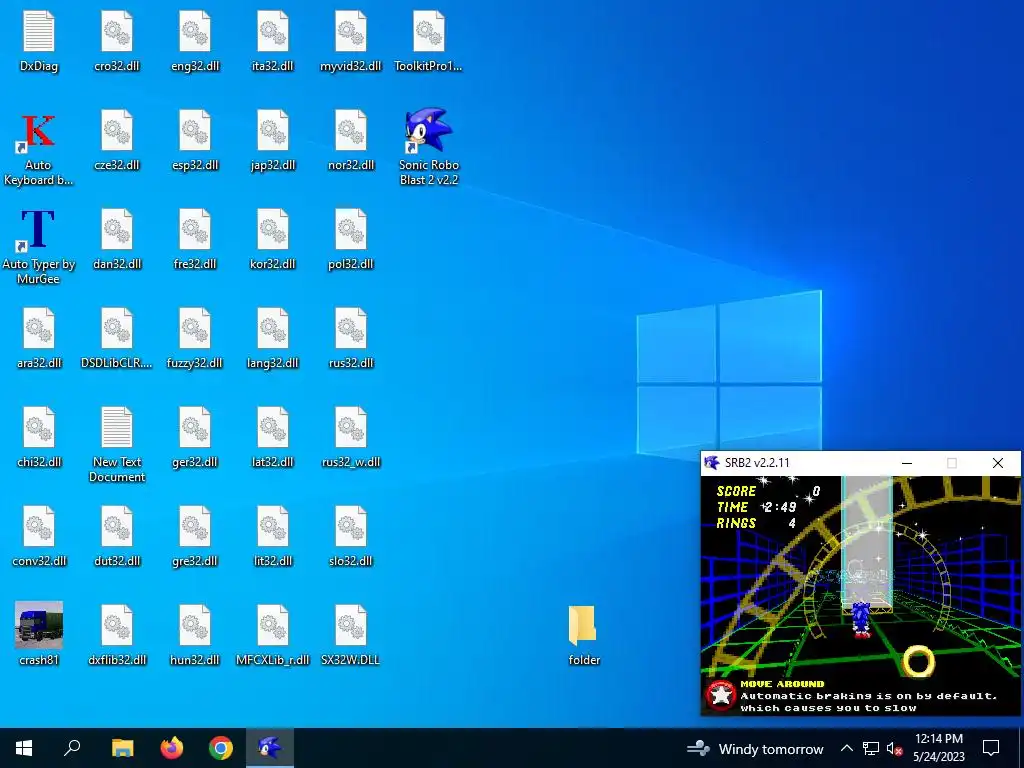The width and height of the screenshot is (1024, 768).
Task: Open the Windy tomorrow weather widget
Action: [x=755, y=748]
